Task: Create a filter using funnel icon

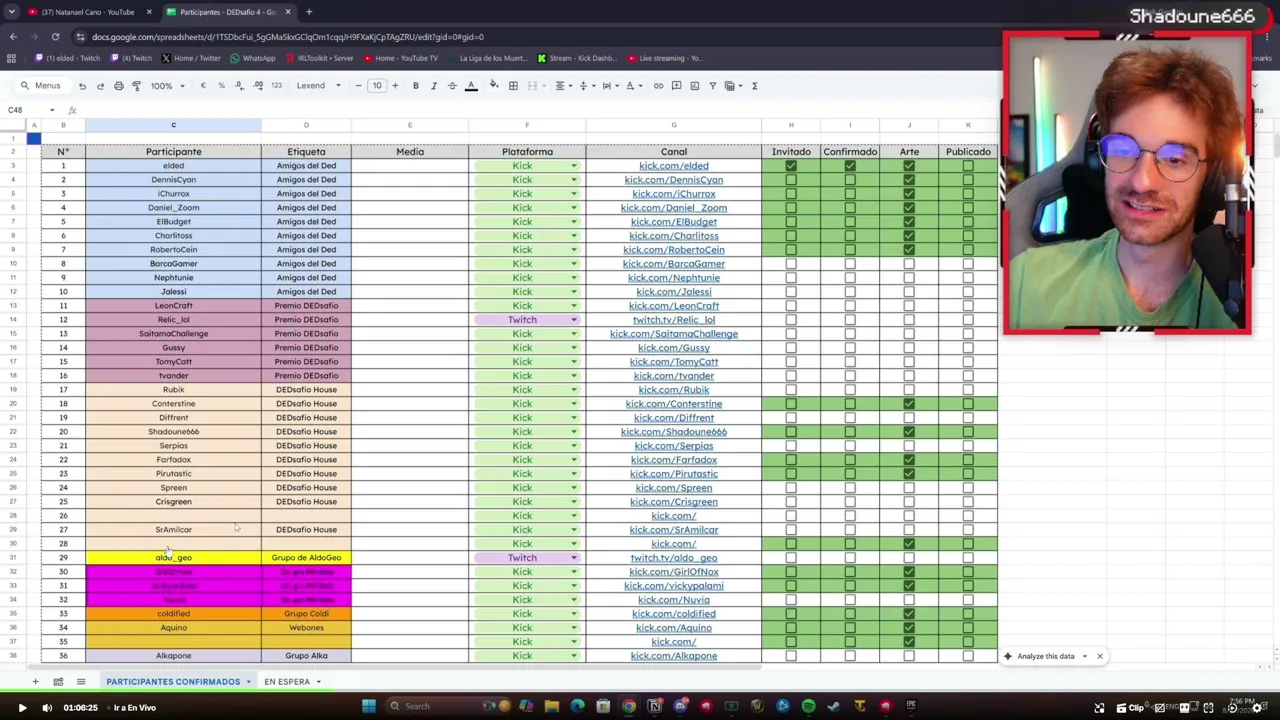Action: [x=712, y=86]
